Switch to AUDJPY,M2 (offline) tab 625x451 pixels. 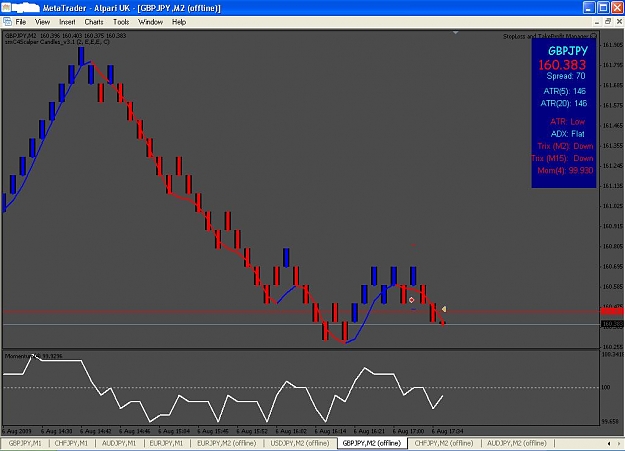[x=517, y=443]
